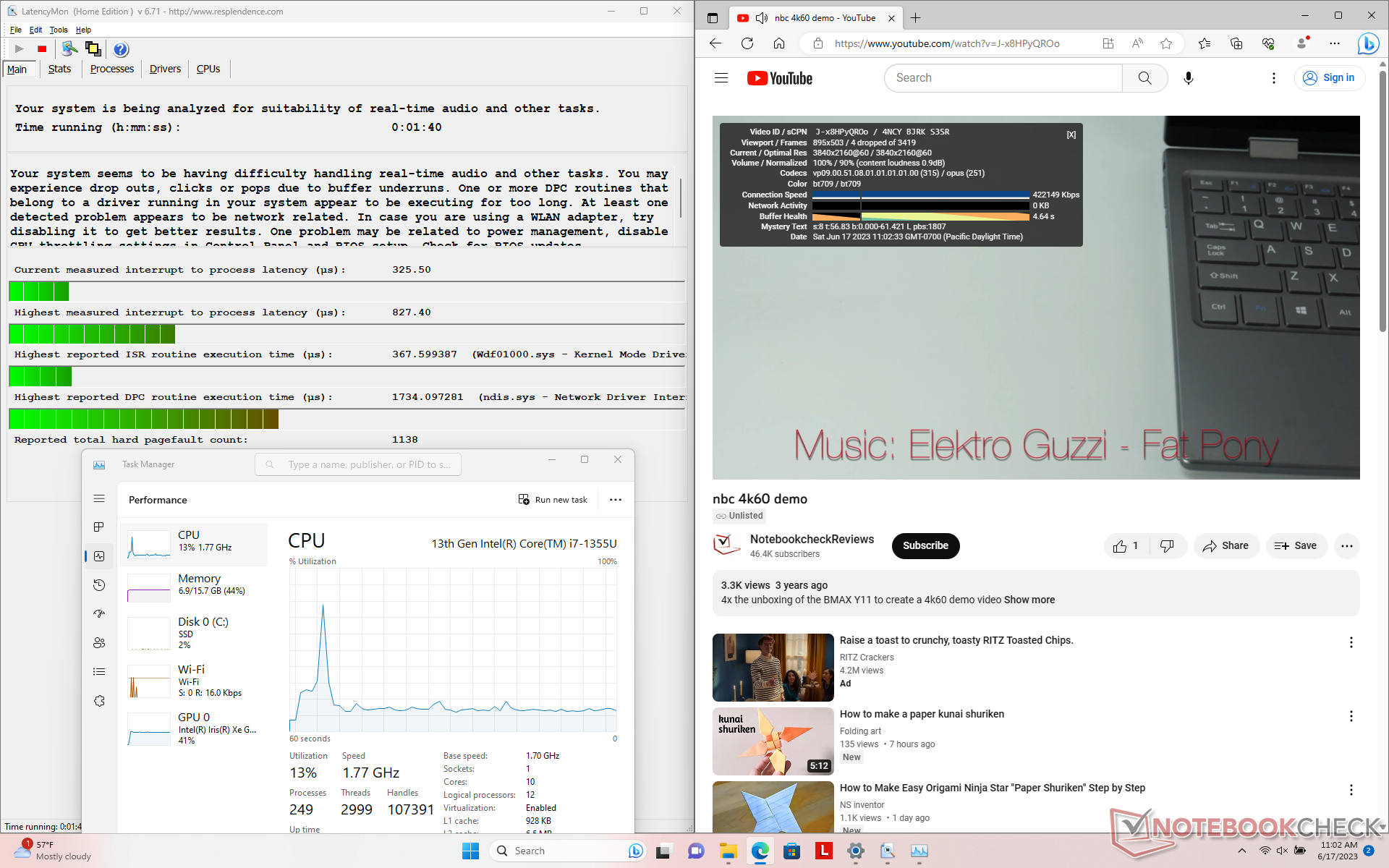Open options menu for kunai shuriken video

pos(1351,716)
